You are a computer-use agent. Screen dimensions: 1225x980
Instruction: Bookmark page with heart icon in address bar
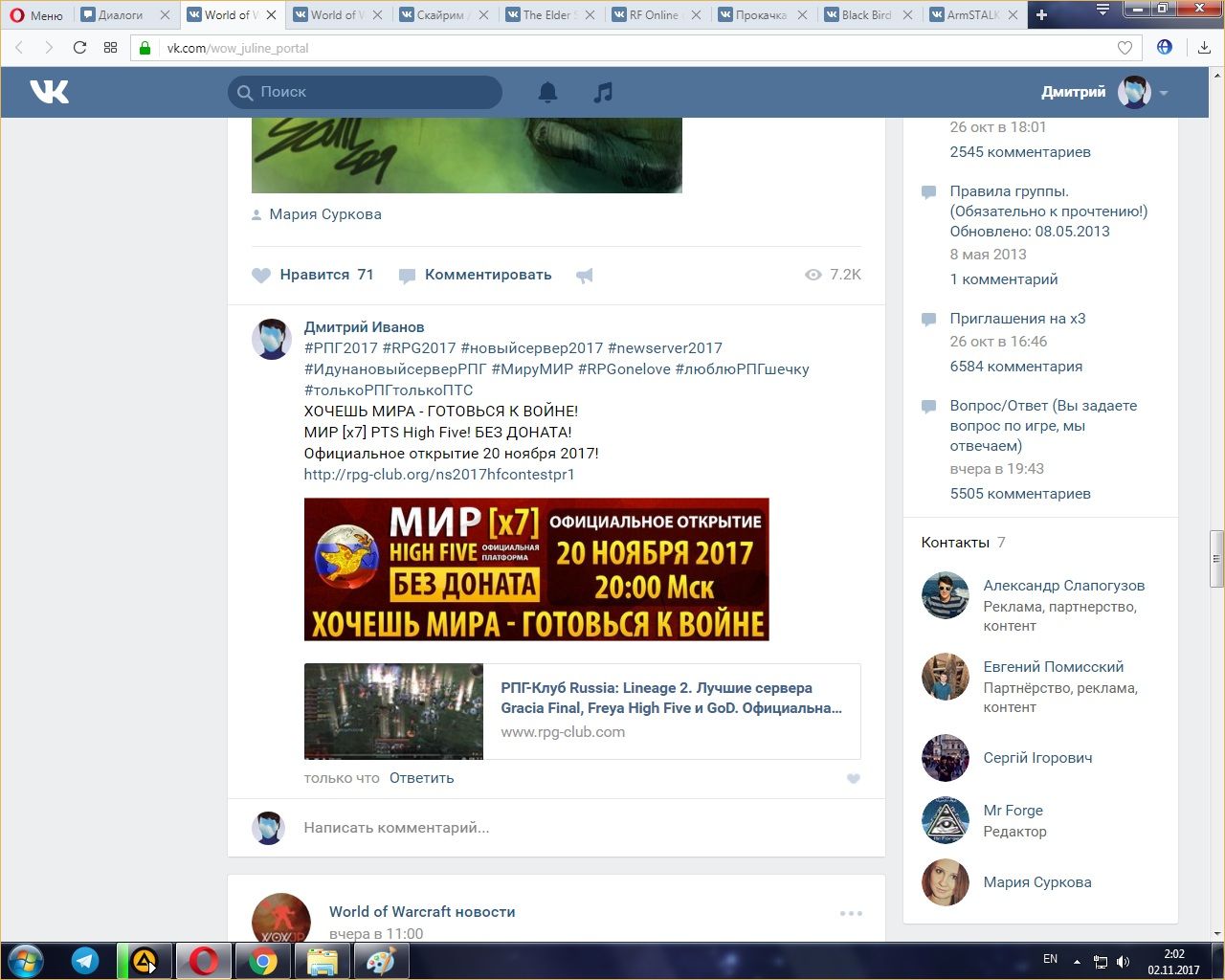(1125, 48)
